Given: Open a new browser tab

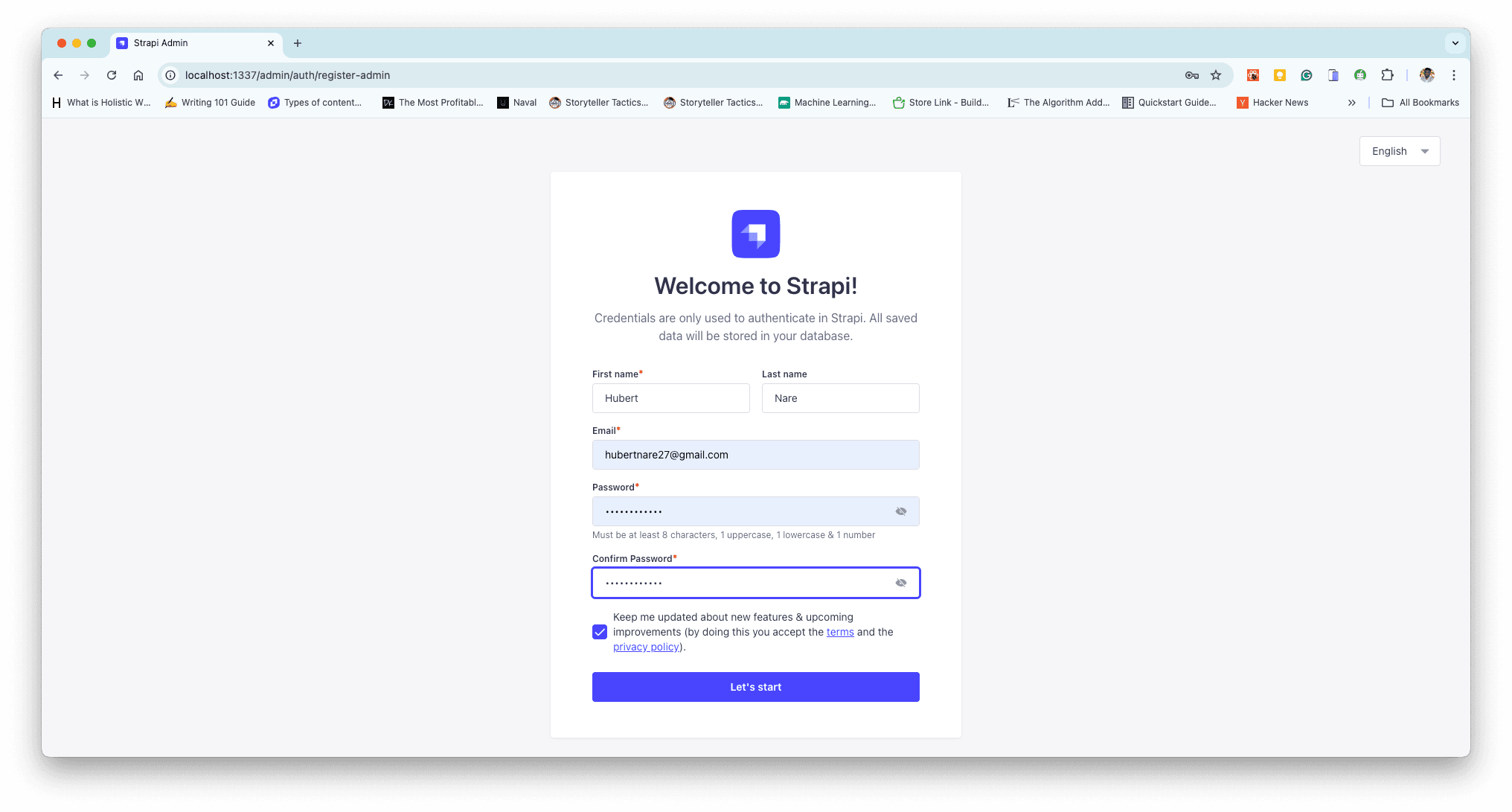Looking at the screenshot, I should [298, 43].
